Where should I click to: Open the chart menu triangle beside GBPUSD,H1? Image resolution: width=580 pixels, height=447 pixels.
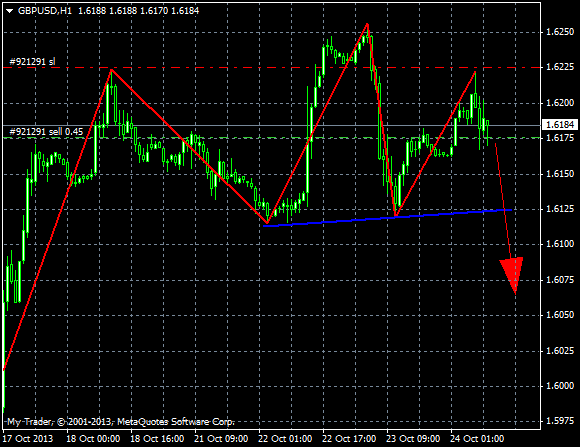click(10, 11)
